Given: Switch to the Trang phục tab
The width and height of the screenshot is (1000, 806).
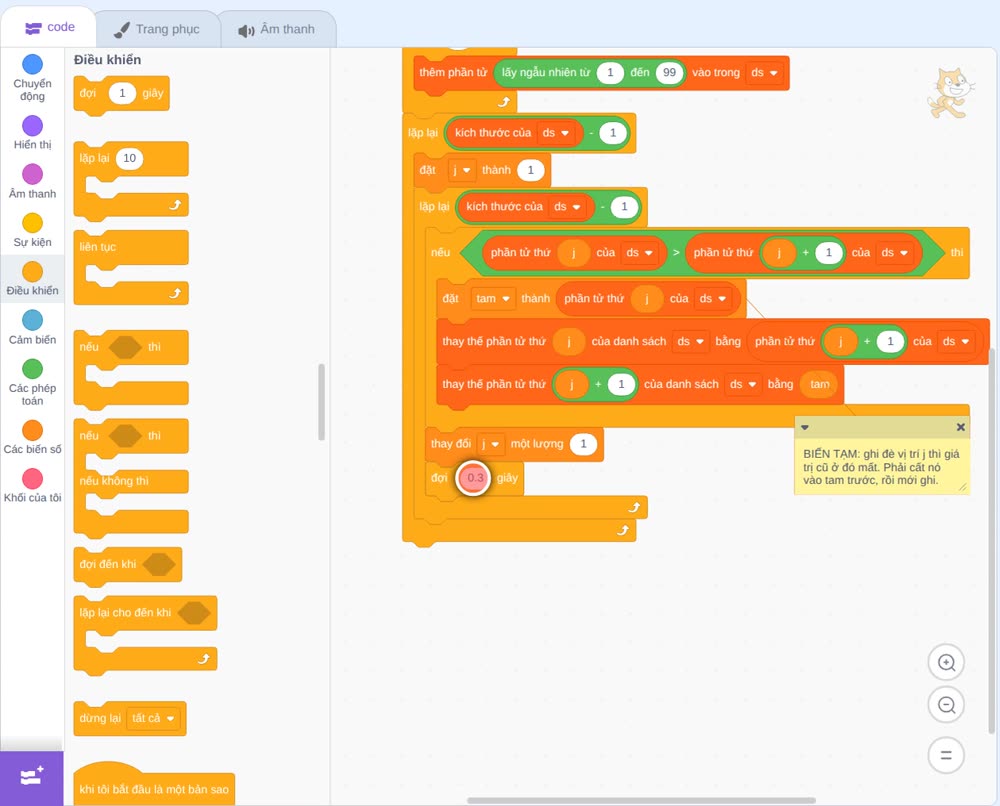Looking at the screenshot, I should pos(157,29).
